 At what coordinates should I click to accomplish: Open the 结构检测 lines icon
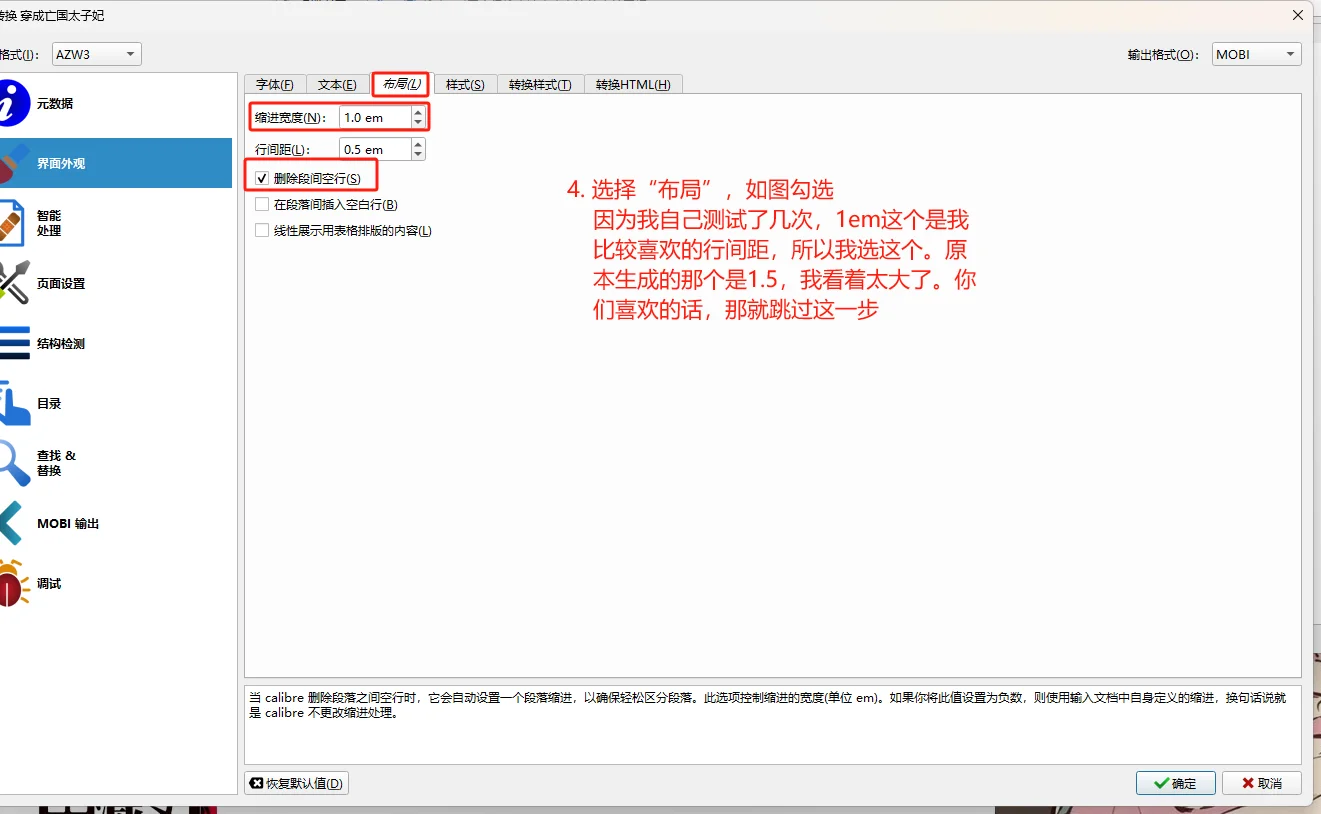[x=13, y=343]
